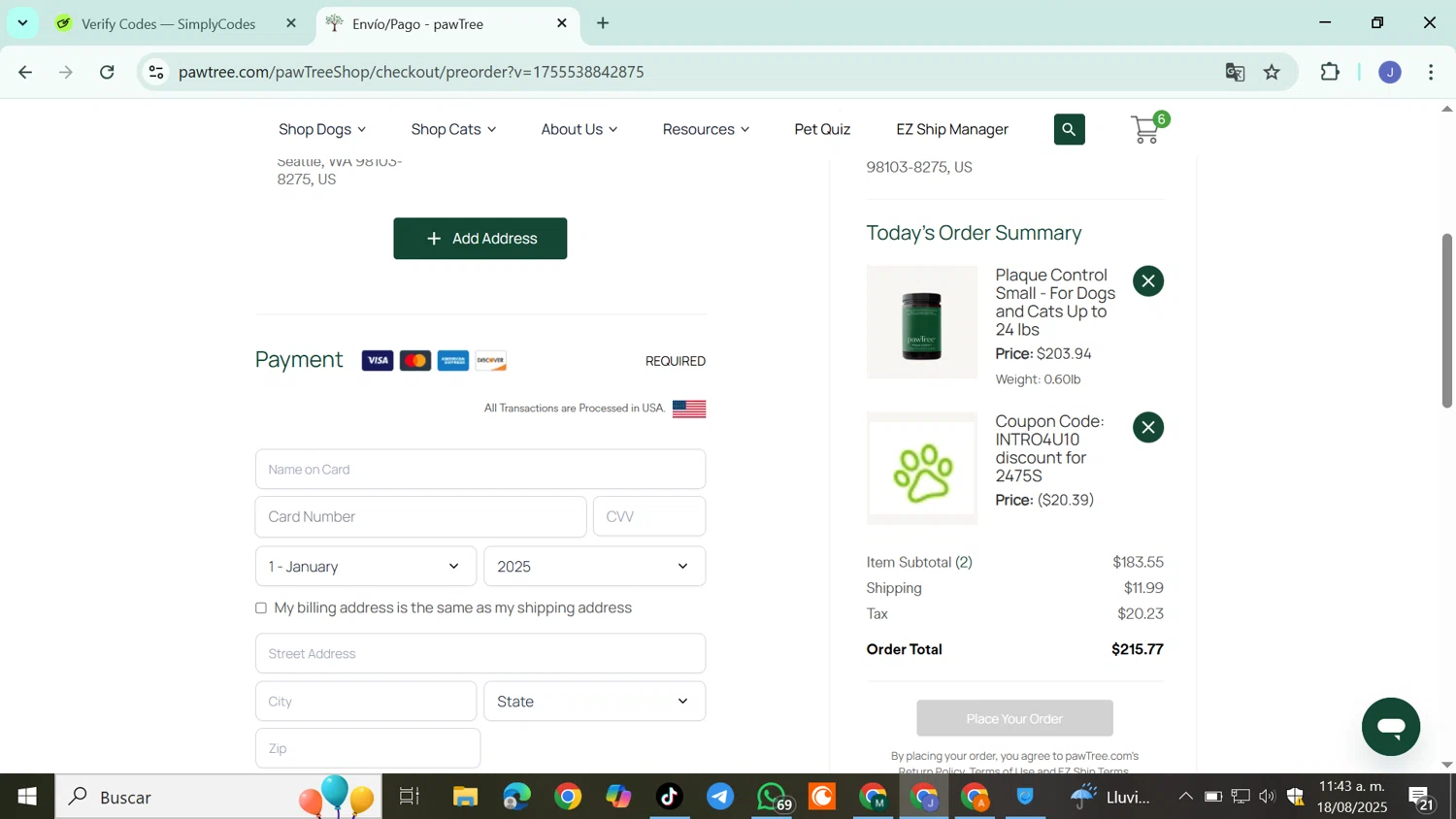The height and width of the screenshot is (819, 1456).
Task: Open the Chrome three-dot menu
Action: (1432, 72)
